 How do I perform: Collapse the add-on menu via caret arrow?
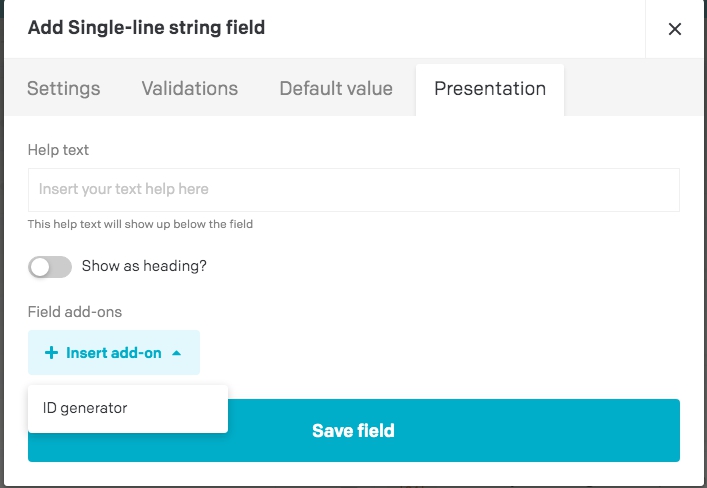177,353
